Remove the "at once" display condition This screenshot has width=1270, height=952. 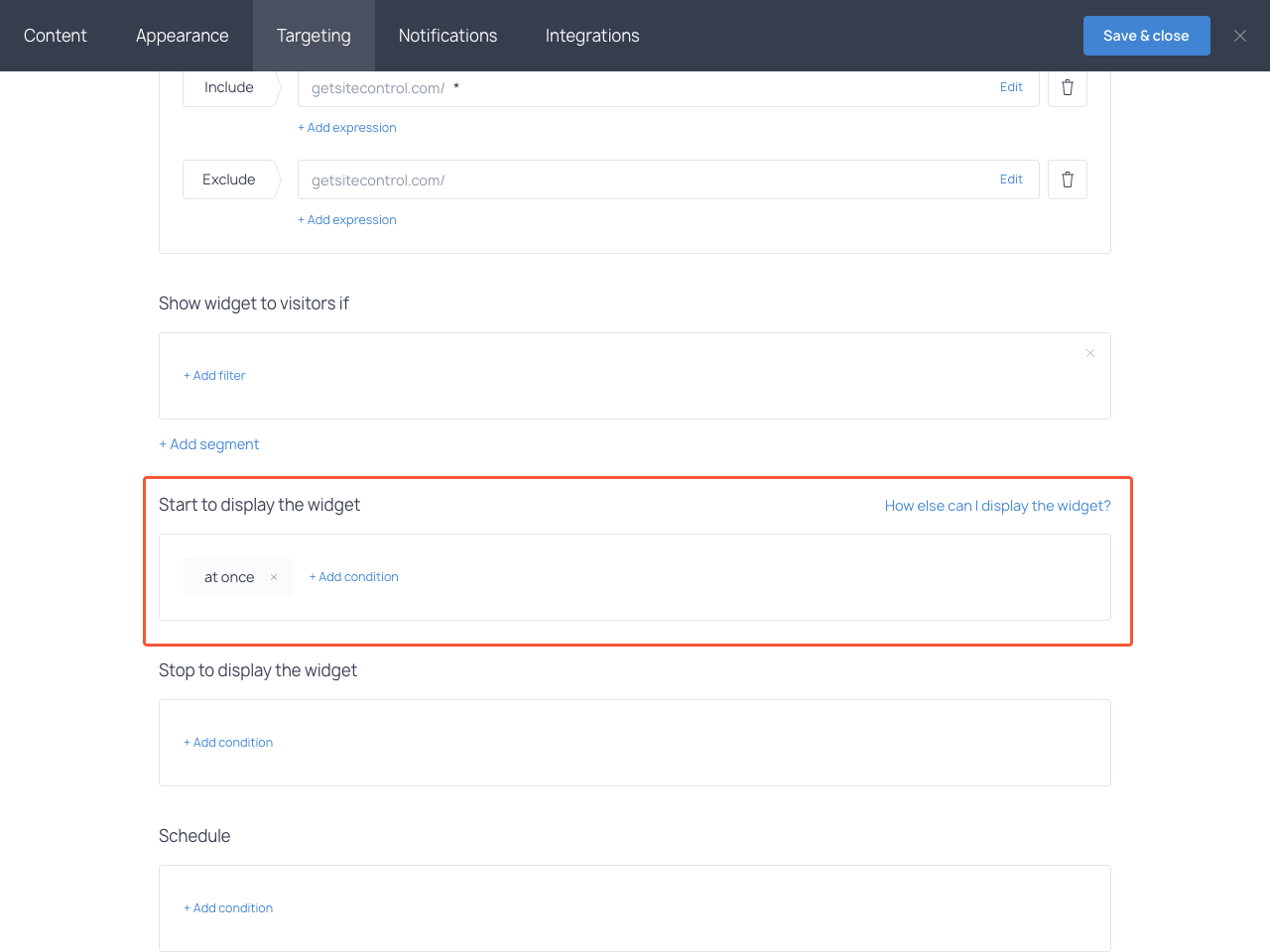[273, 576]
